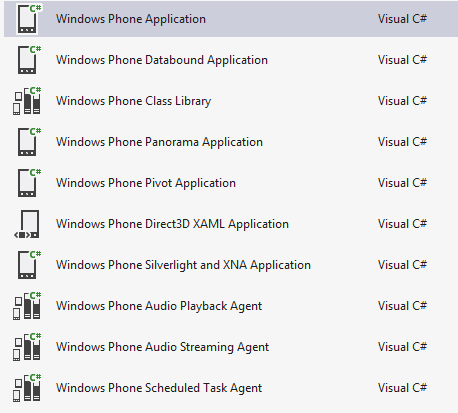The width and height of the screenshot is (458, 413).
Task: Click the Pivot Application template icon
Action: (29, 183)
